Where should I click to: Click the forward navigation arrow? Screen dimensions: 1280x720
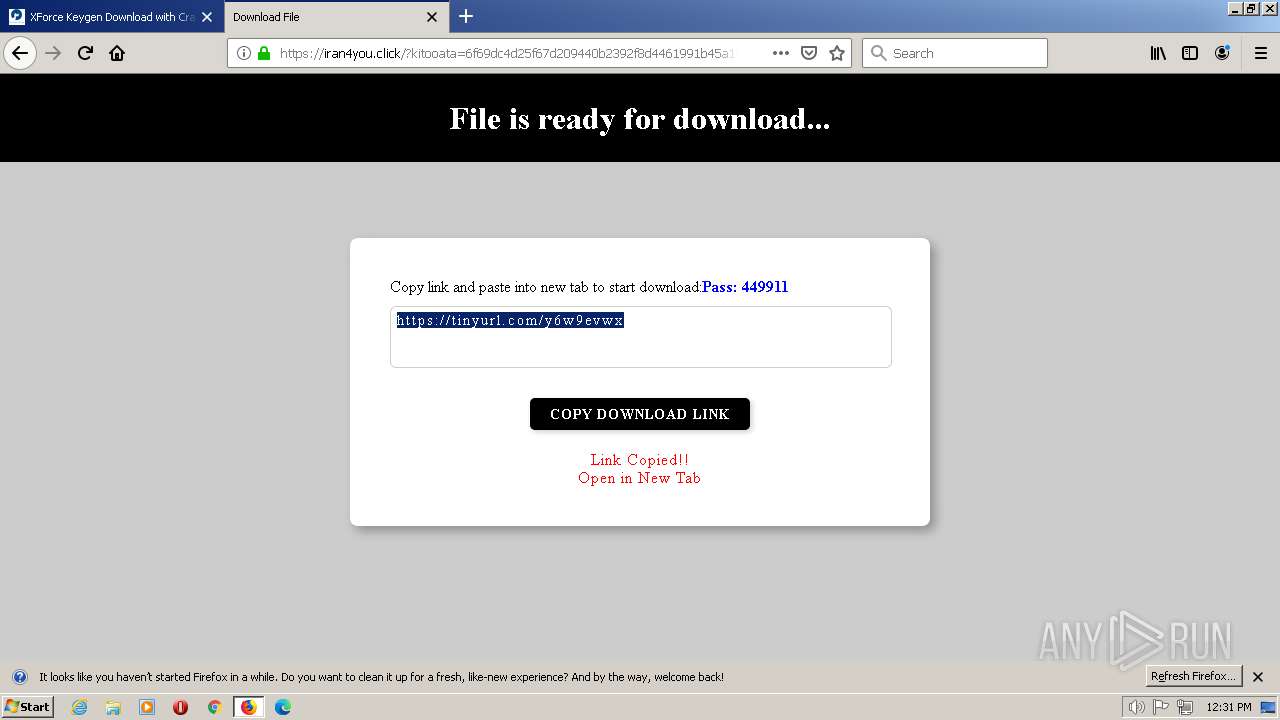(x=53, y=53)
